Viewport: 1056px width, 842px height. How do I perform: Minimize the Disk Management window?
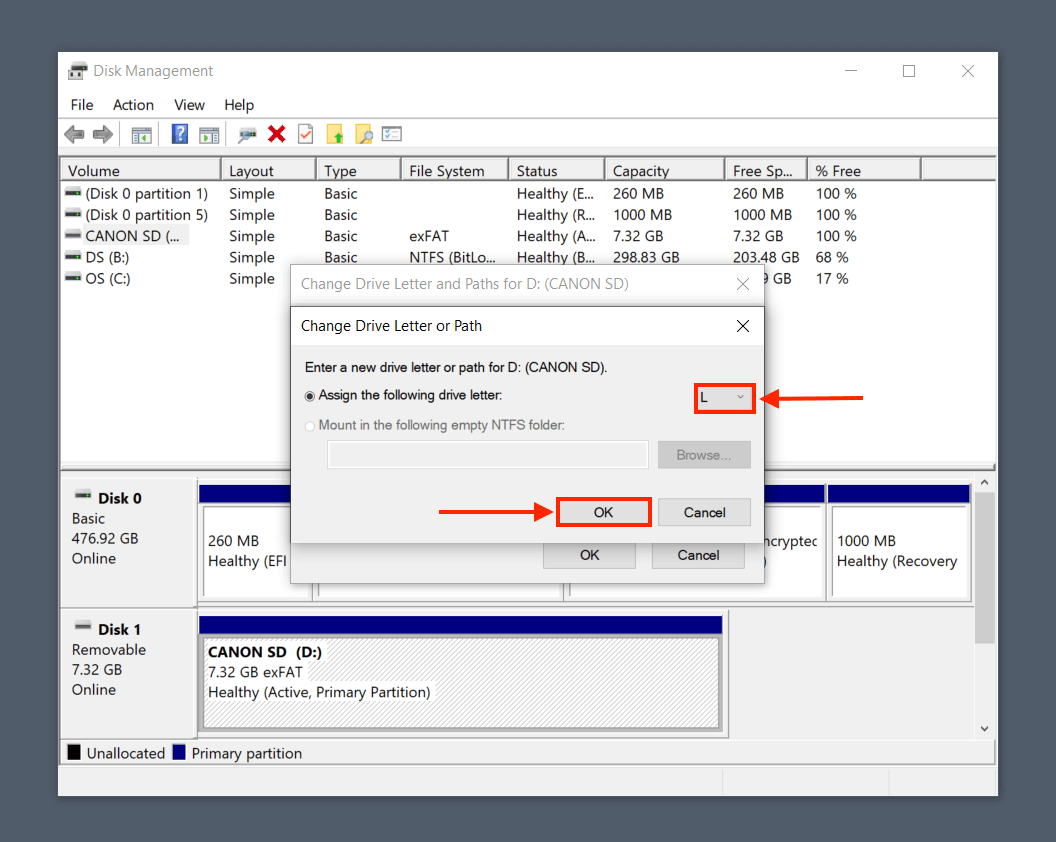coord(851,71)
